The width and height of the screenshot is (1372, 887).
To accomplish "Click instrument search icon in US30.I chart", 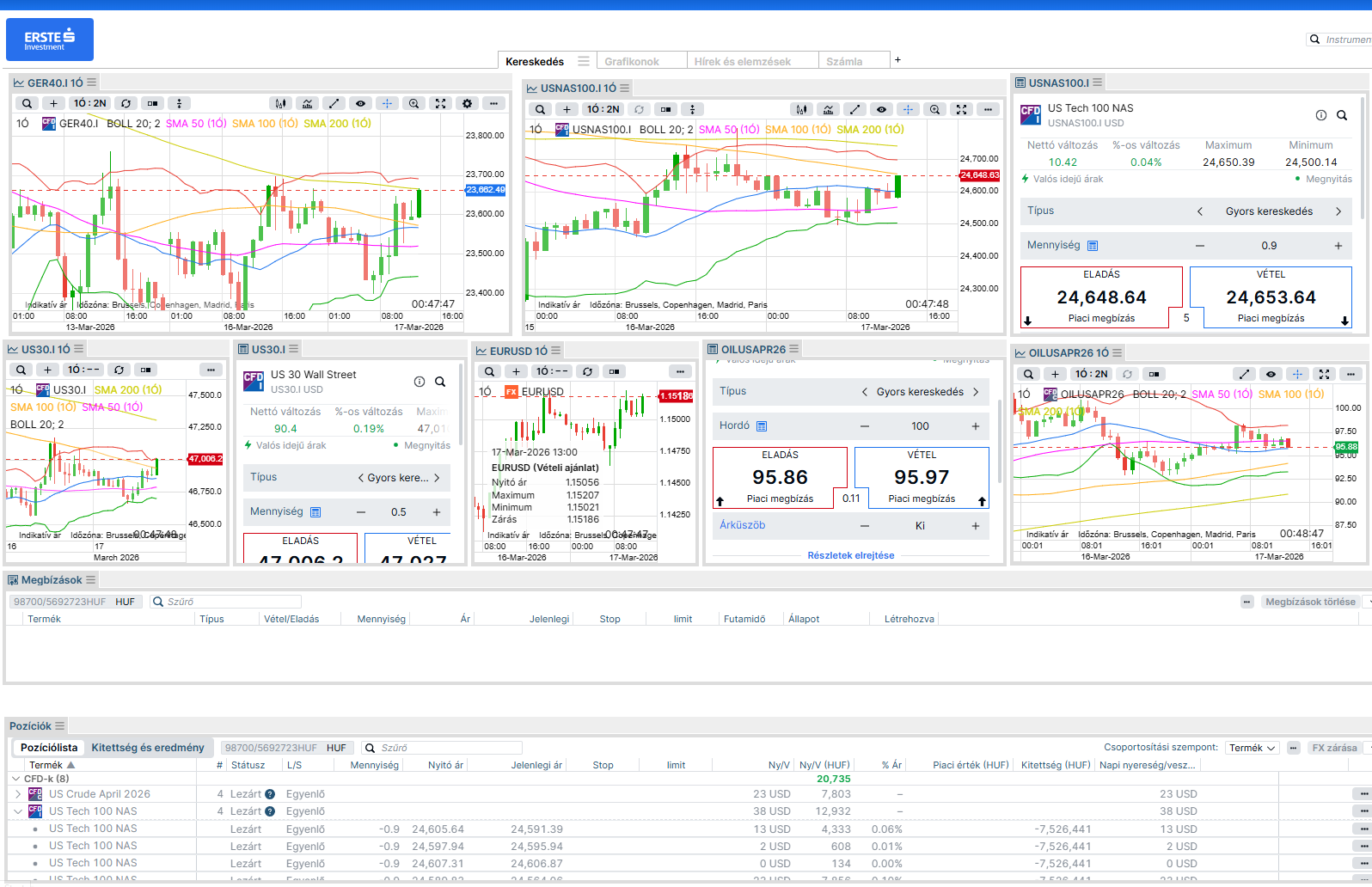I will coord(21,370).
